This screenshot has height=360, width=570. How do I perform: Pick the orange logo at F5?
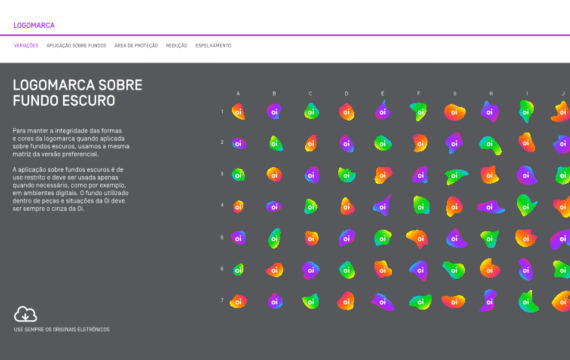pyautogui.click(x=417, y=239)
